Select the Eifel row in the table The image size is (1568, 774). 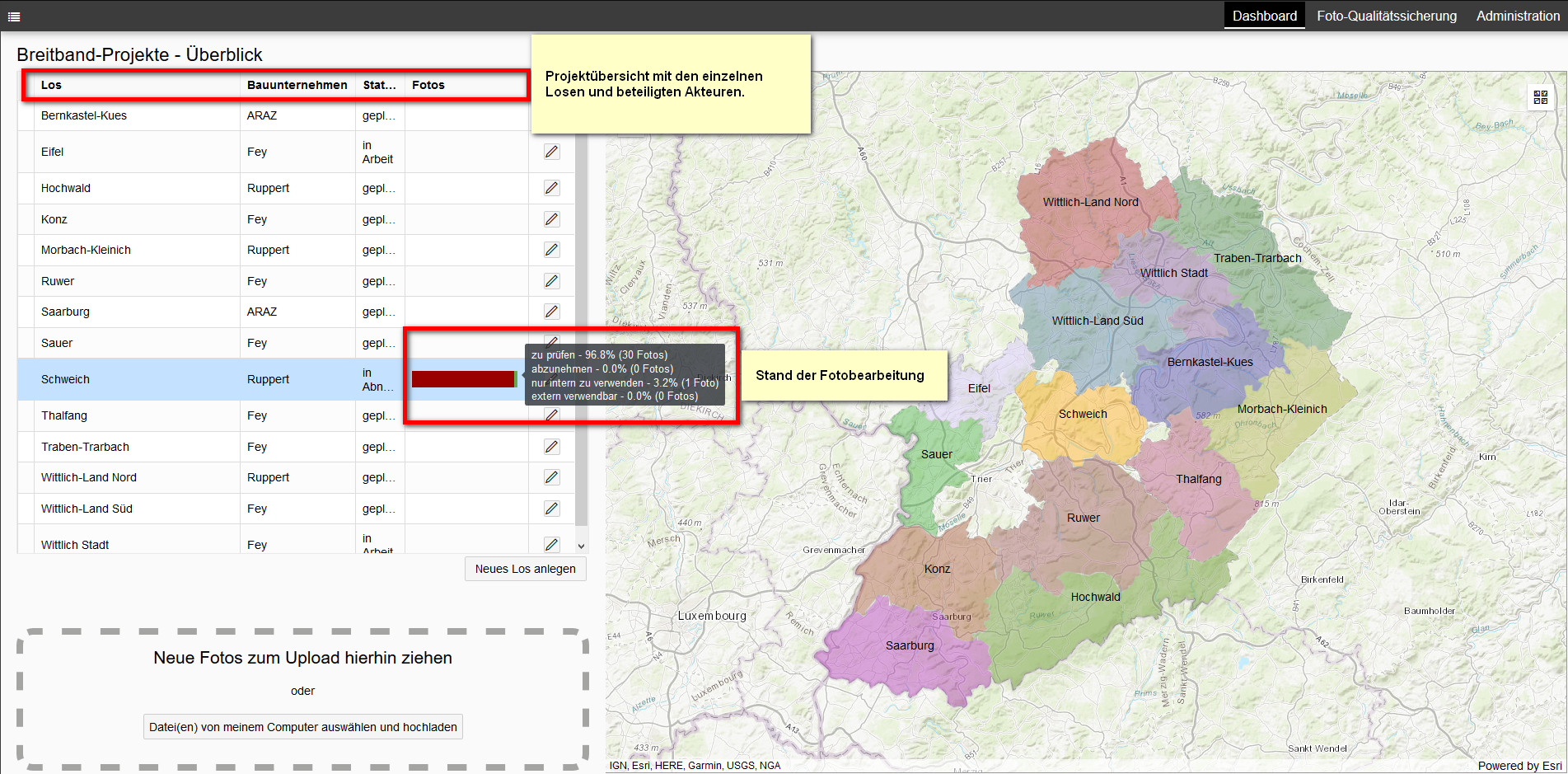pos(297,152)
